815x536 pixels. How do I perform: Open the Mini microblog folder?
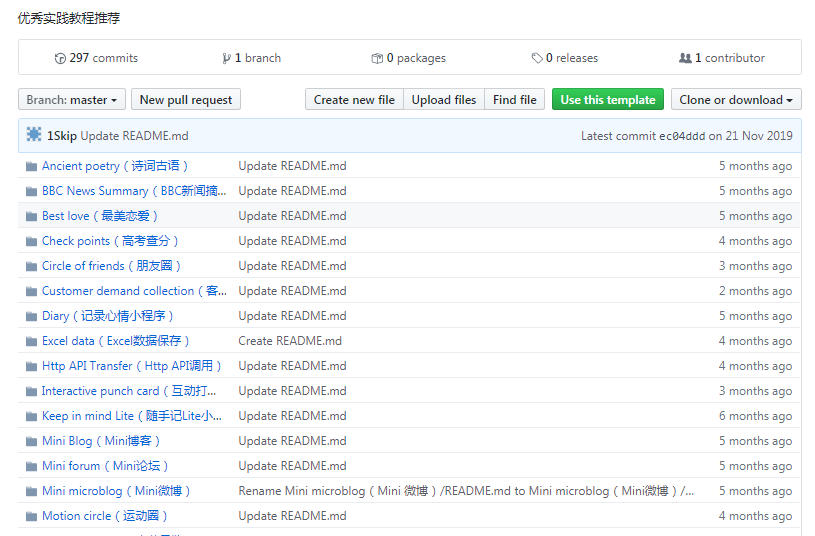coord(116,490)
